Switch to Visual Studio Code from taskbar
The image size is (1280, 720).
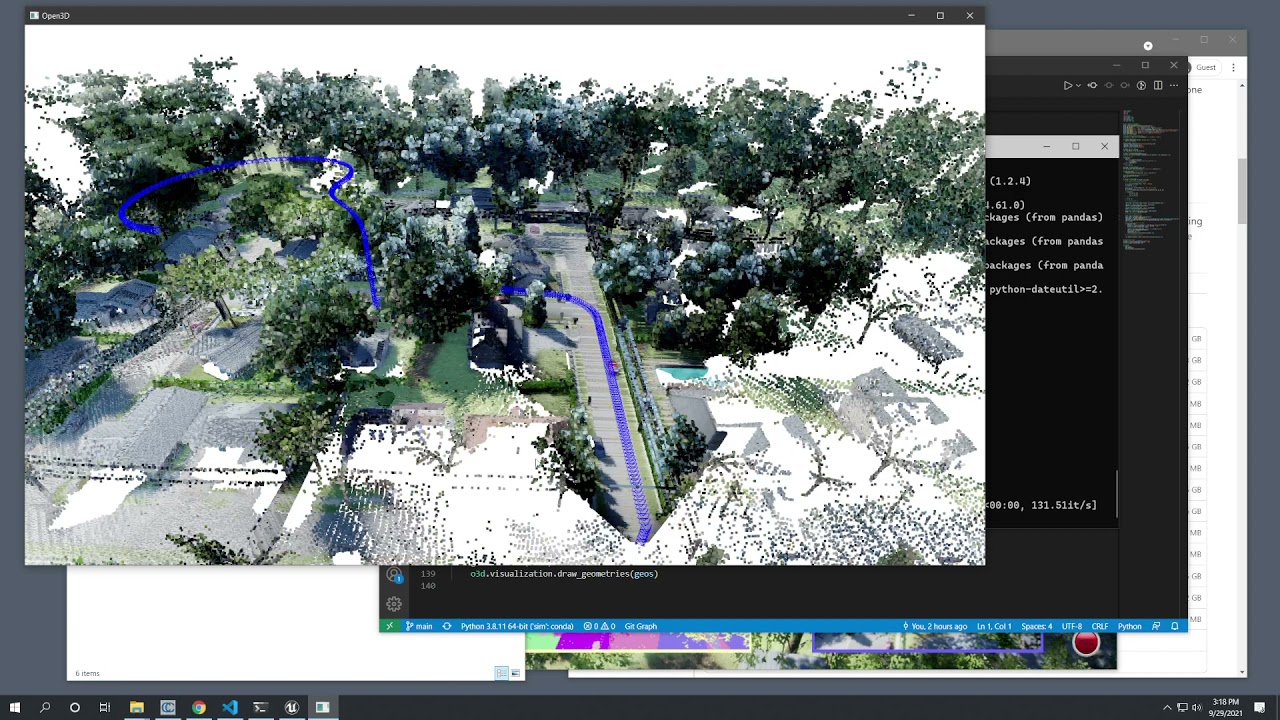229,708
